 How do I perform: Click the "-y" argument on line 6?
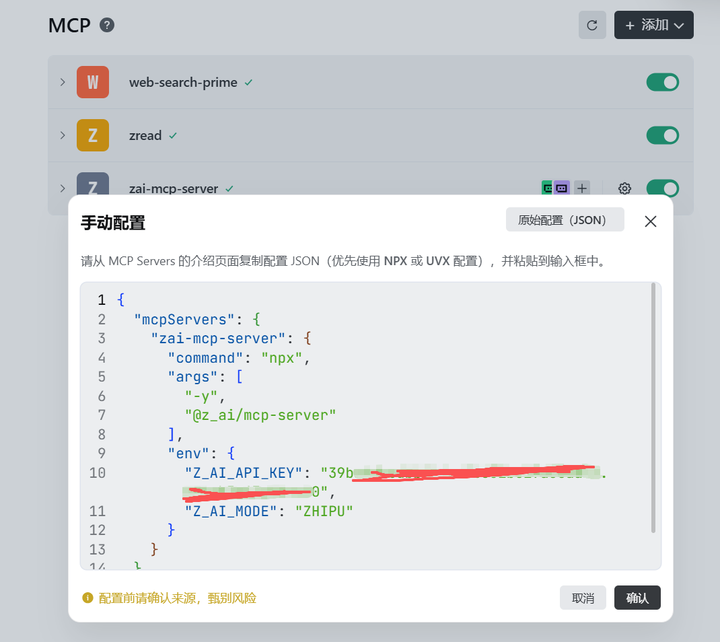pyautogui.click(x=201, y=396)
